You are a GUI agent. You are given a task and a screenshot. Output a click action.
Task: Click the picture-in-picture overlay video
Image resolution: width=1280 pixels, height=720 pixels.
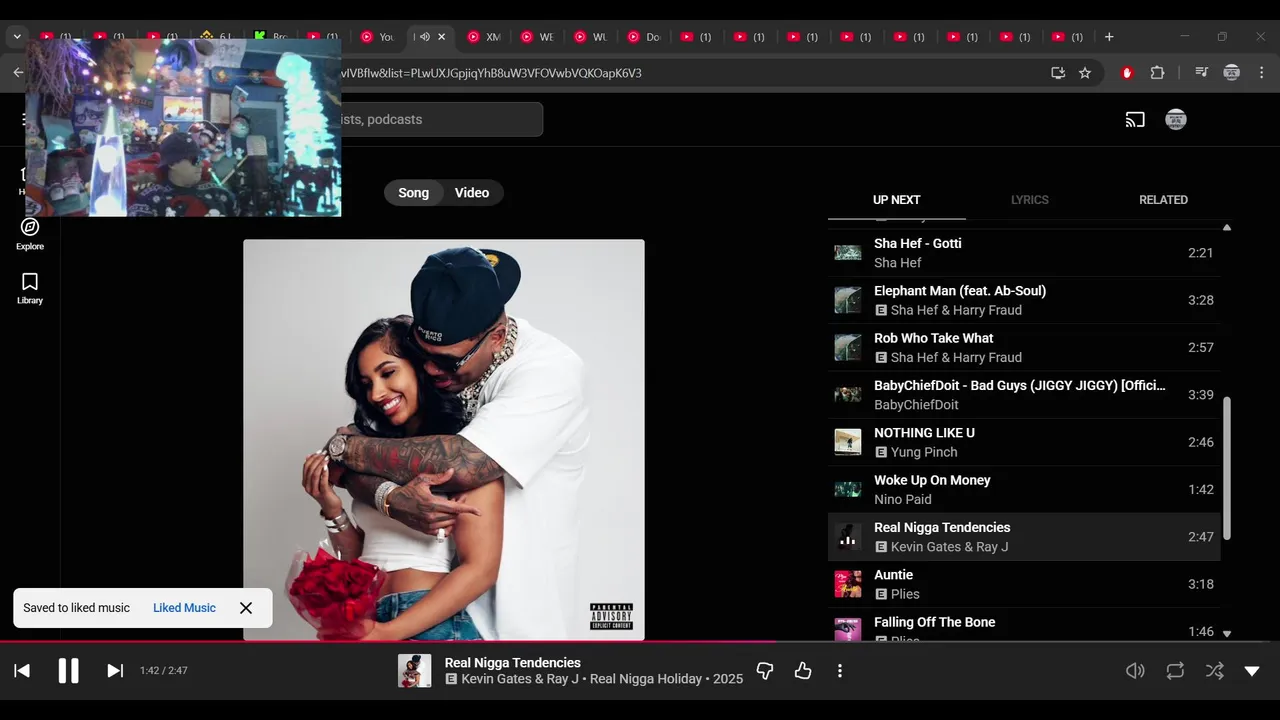[x=183, y=127]
